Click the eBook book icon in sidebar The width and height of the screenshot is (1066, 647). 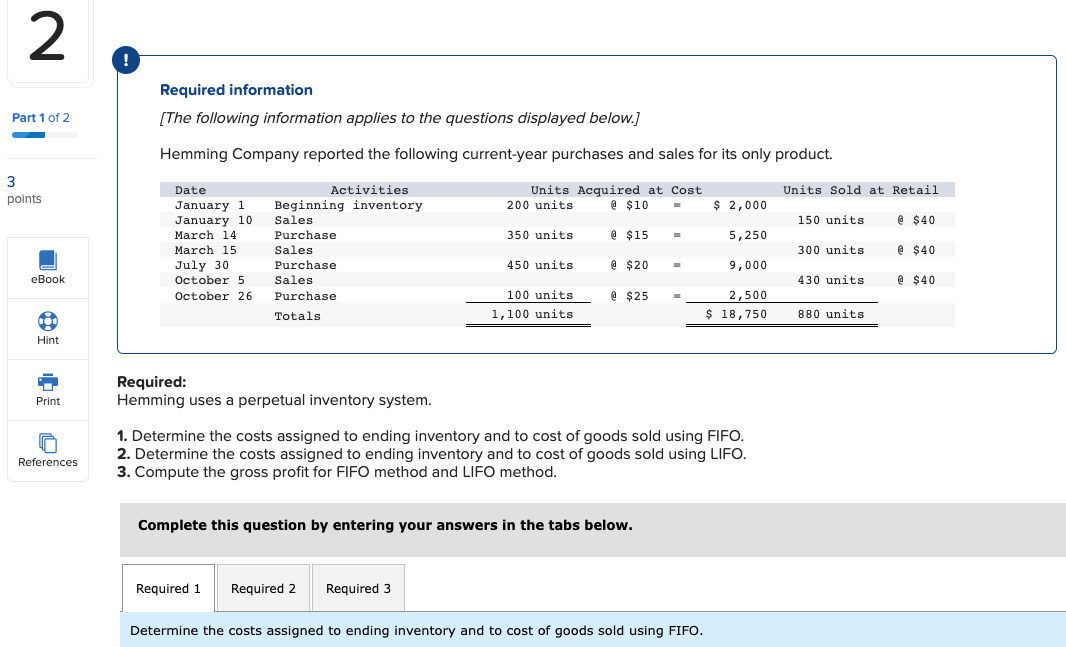coord(47,260)
